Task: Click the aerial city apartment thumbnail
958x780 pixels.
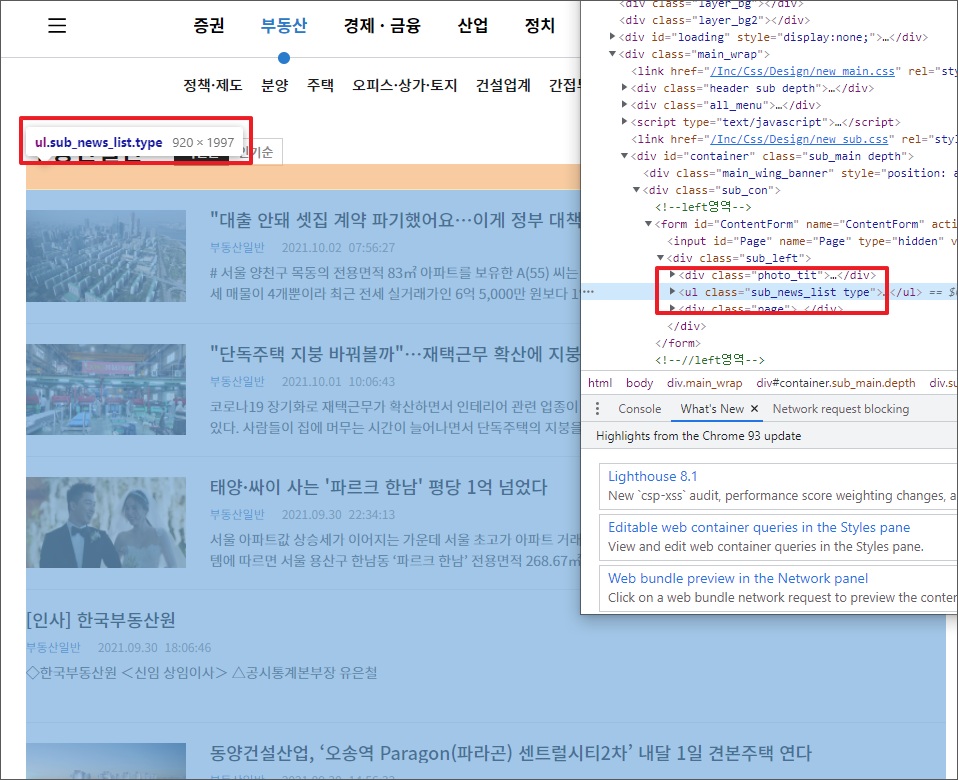Action: [106, 256]
